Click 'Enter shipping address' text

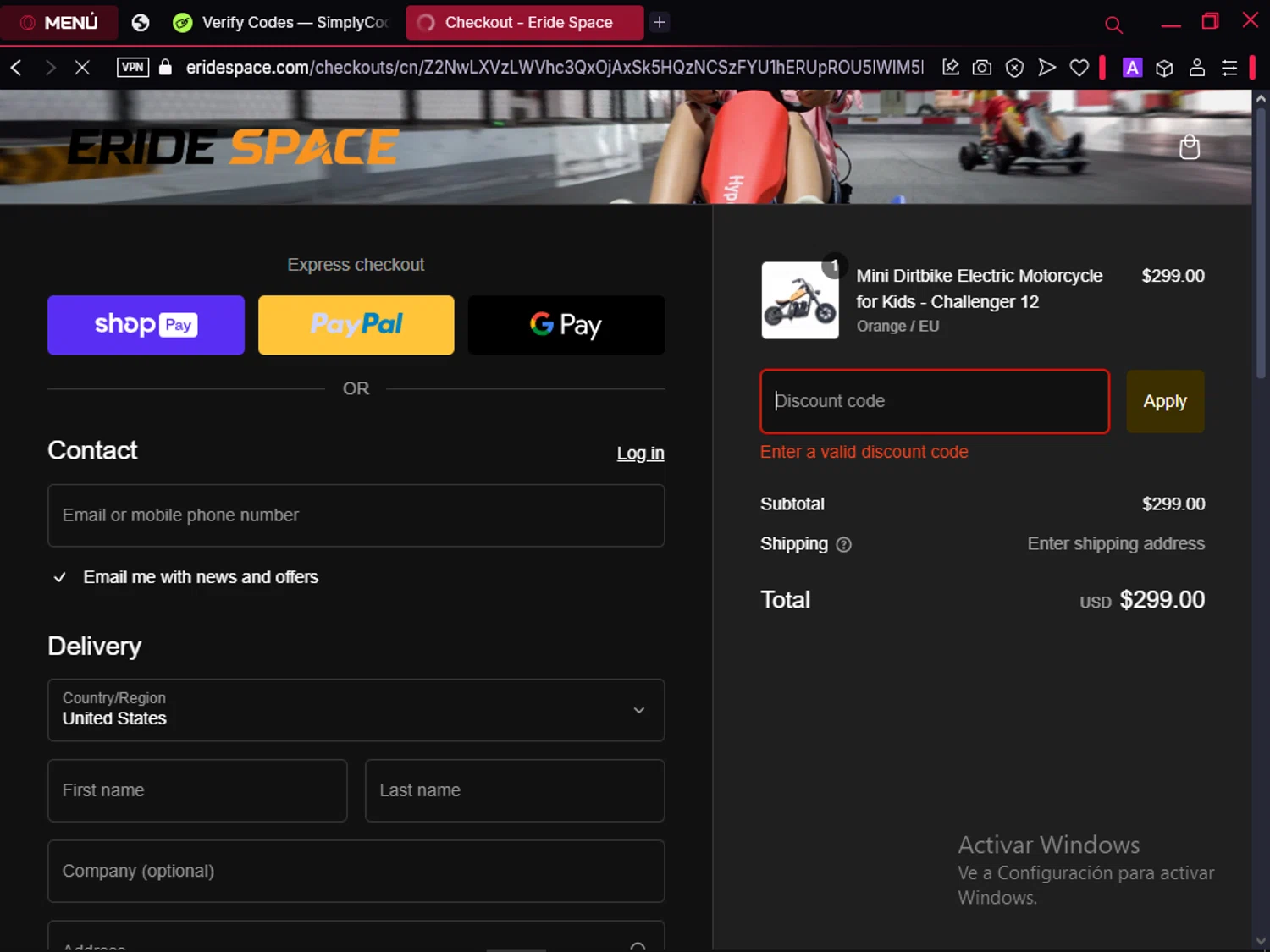1116,544
